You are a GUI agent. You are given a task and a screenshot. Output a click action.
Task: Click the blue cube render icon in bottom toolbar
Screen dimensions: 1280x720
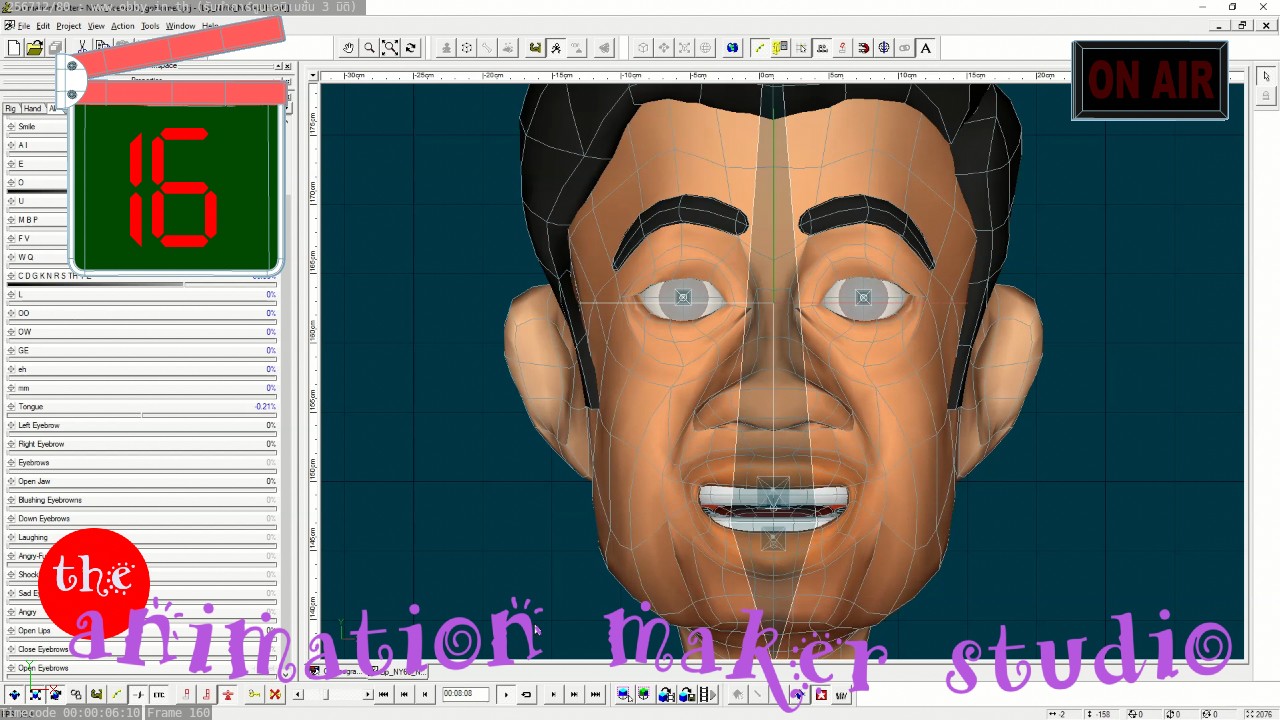623,694
